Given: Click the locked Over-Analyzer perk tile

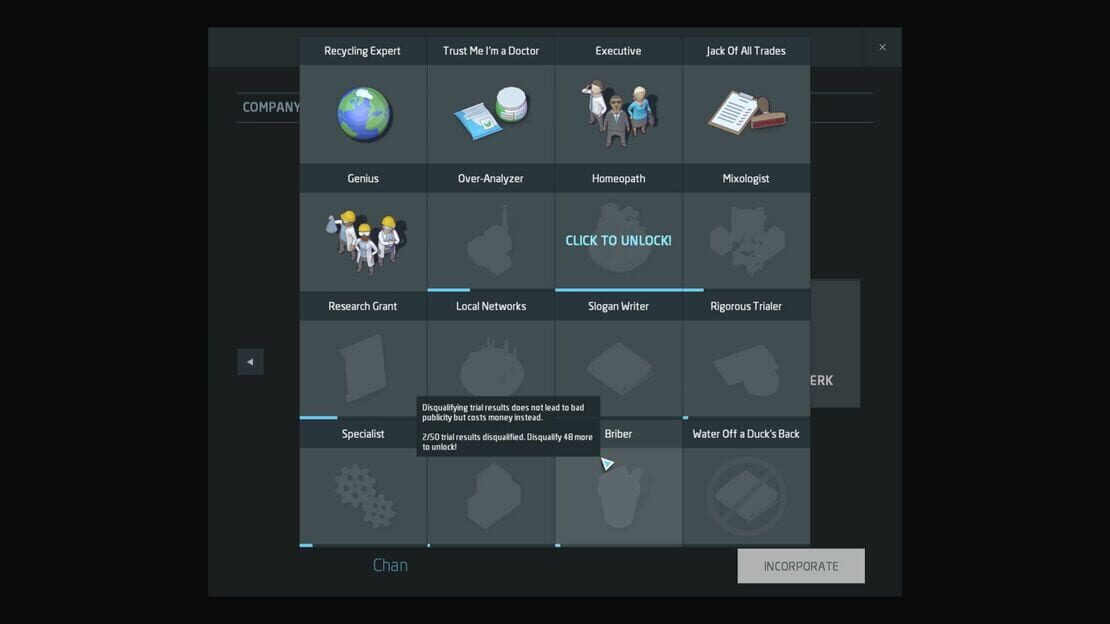Looking at the screenshot, I should pyautogui.click(x=491, y=242).
